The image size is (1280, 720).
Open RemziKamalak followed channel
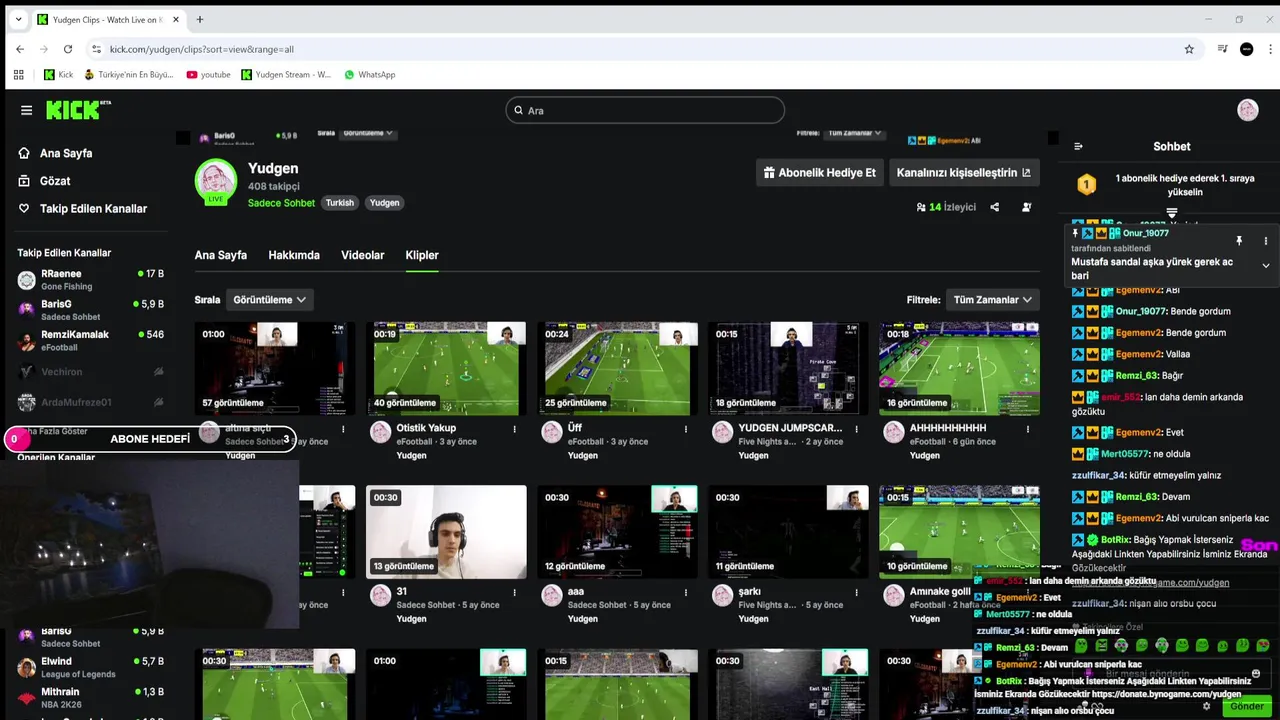(x=91, y=340)
